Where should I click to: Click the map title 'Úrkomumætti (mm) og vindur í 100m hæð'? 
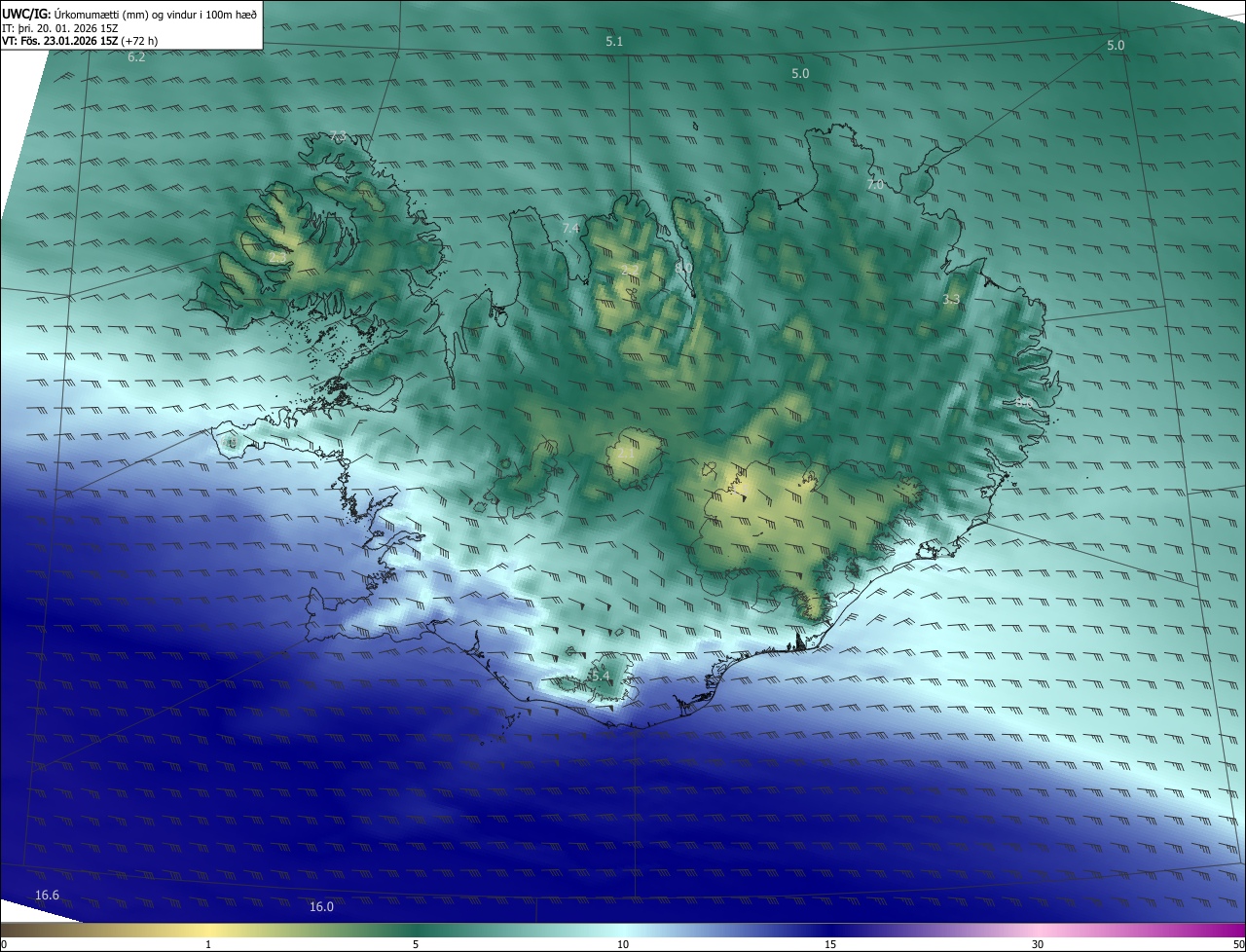156,14
